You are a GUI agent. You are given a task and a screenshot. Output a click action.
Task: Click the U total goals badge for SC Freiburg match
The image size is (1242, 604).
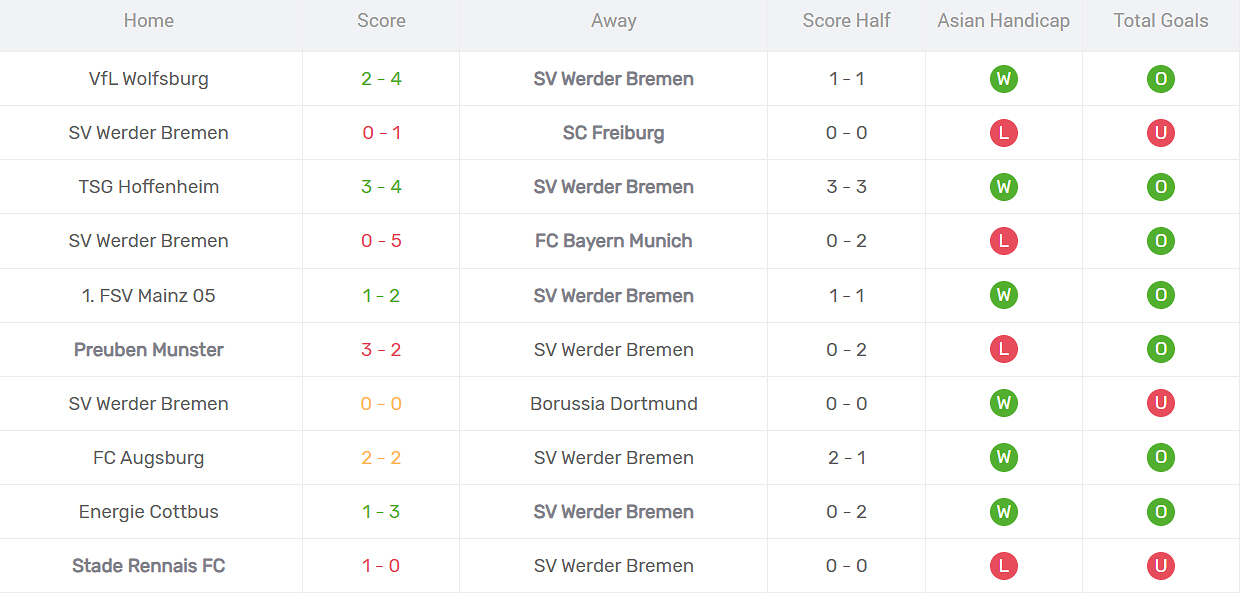tap(1160, 133)
